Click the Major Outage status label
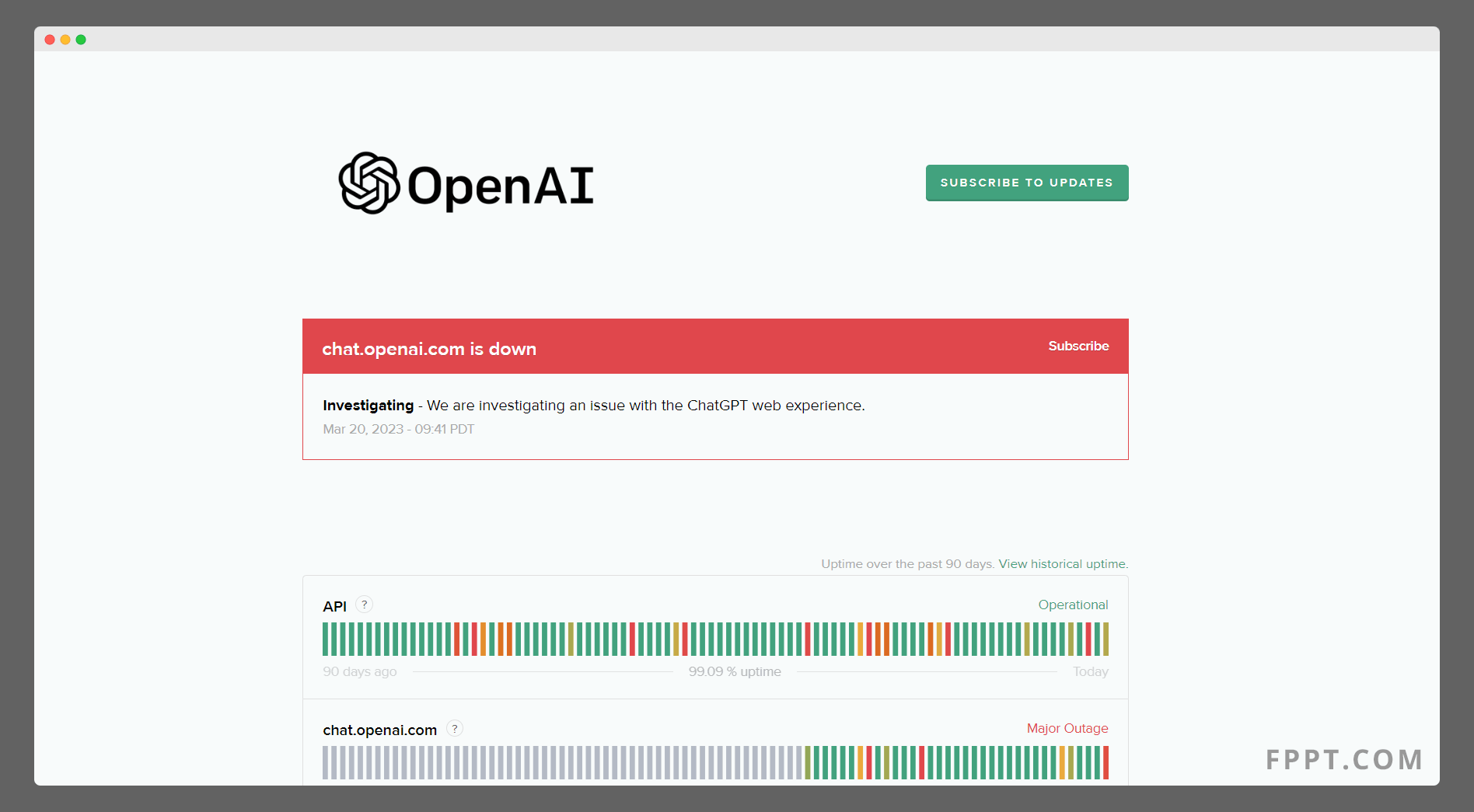This screenshot has width=1474, height=812. (1067, 728)
